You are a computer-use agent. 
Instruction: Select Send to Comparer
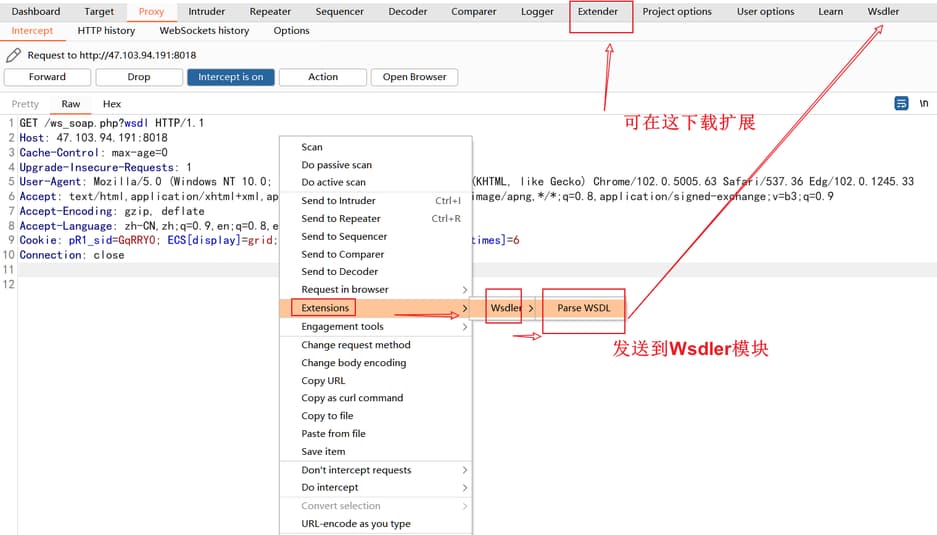click(x=376, y=255)
